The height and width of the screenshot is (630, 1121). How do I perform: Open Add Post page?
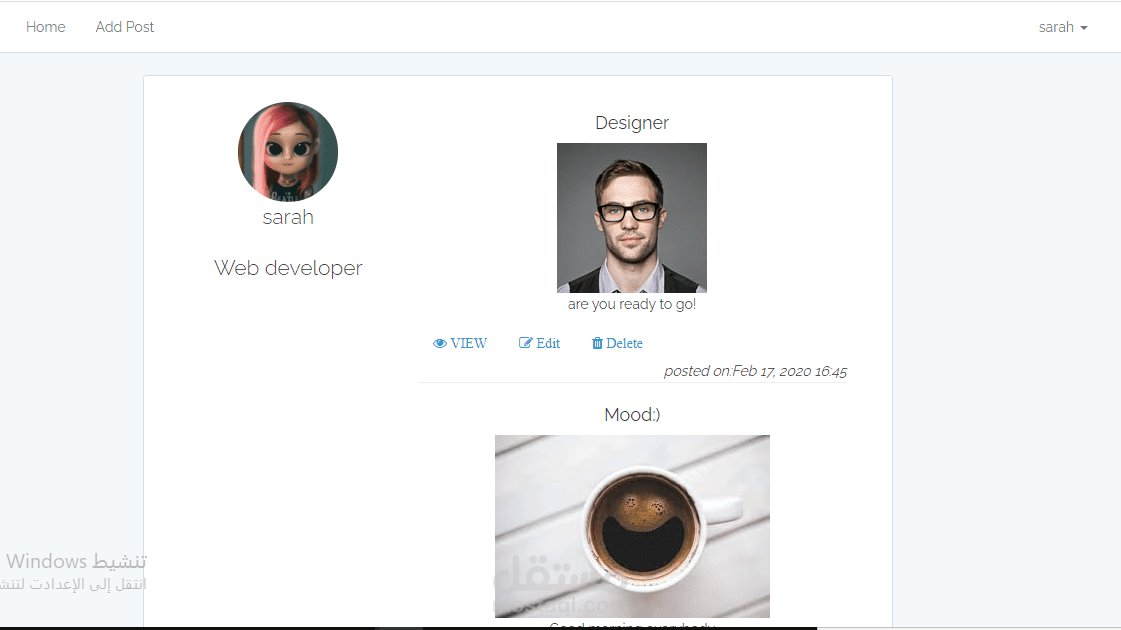(x=124, y=27)
